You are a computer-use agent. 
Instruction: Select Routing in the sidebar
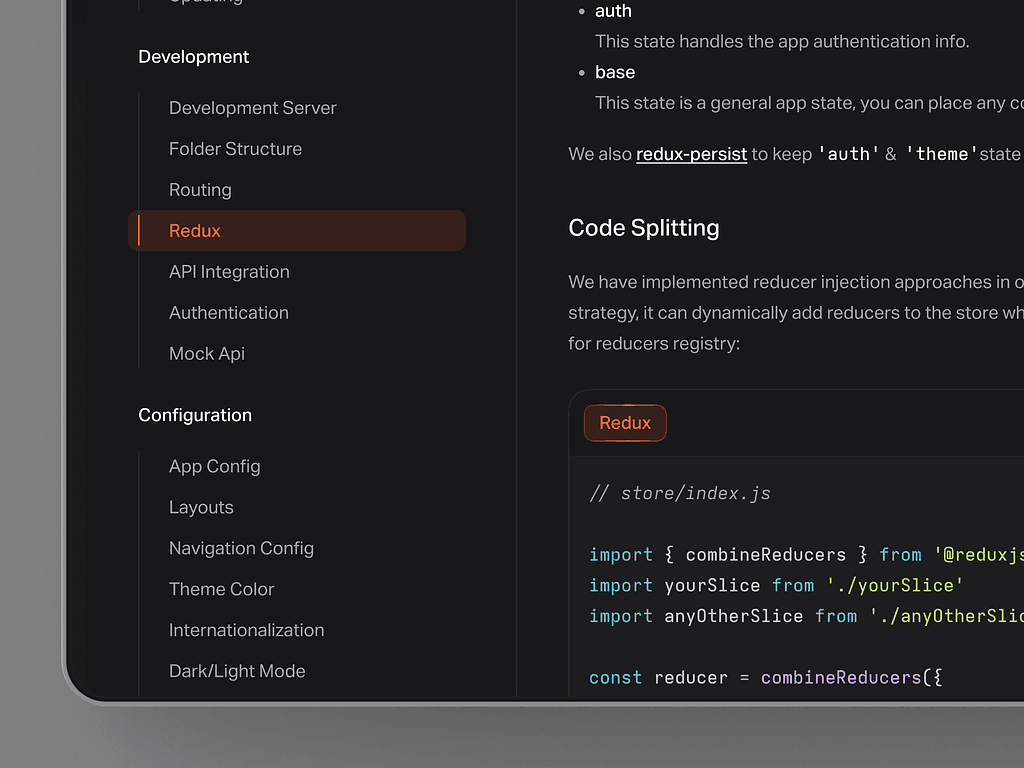(x=200, y=190)
